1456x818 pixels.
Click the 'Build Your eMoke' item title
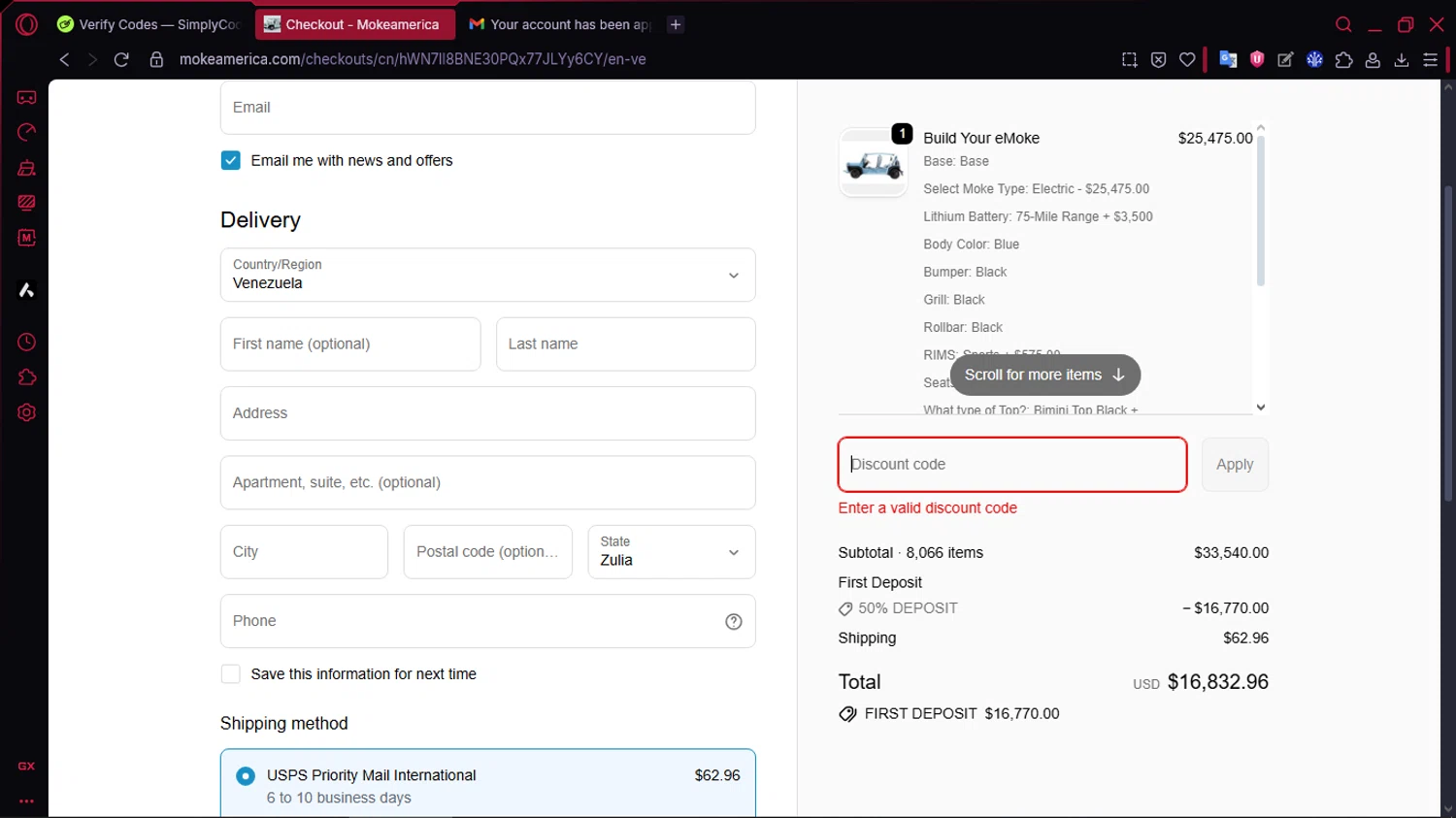pos(981,138)
